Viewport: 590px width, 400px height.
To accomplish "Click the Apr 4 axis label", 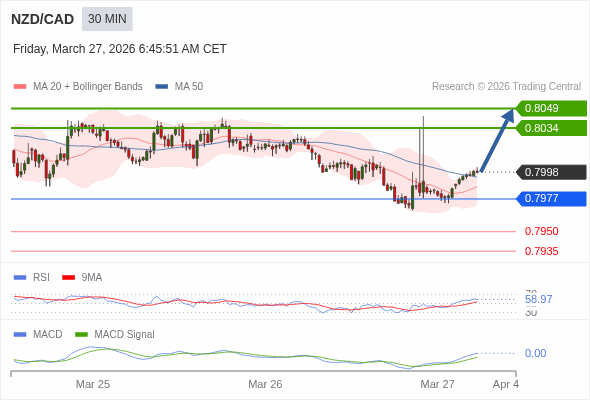I will coord(506,384).
